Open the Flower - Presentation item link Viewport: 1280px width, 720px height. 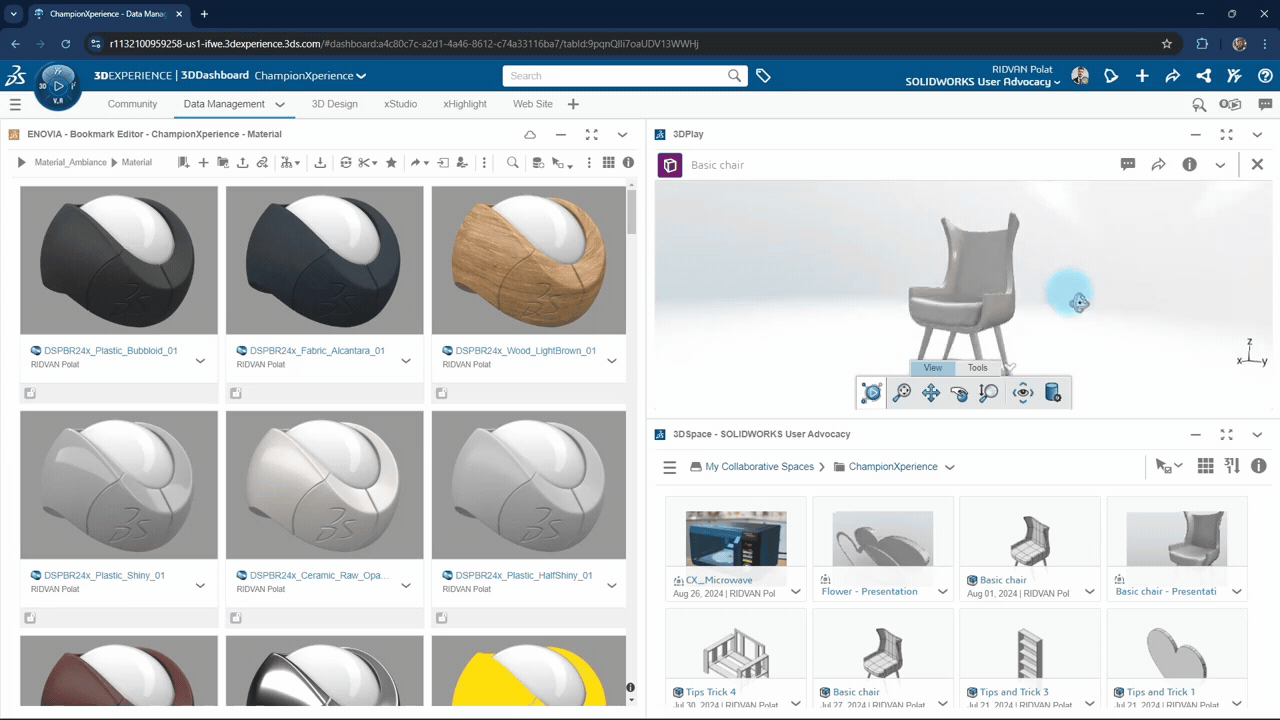(x=869, y=591)
